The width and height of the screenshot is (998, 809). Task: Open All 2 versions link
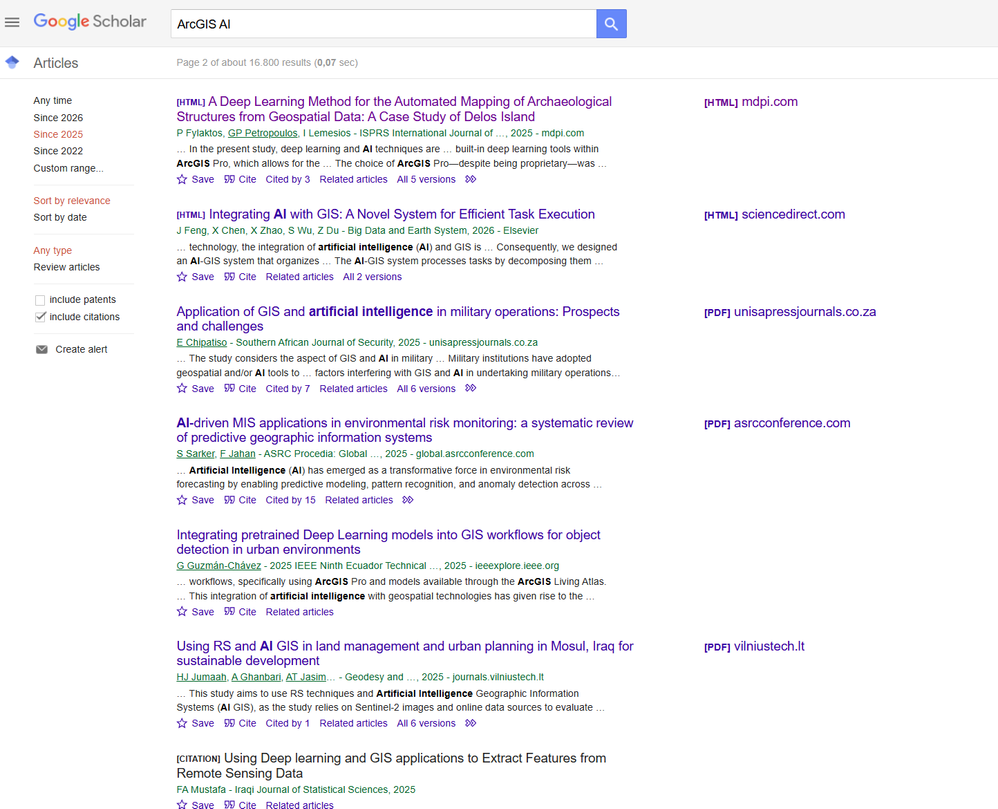point(372,277)
